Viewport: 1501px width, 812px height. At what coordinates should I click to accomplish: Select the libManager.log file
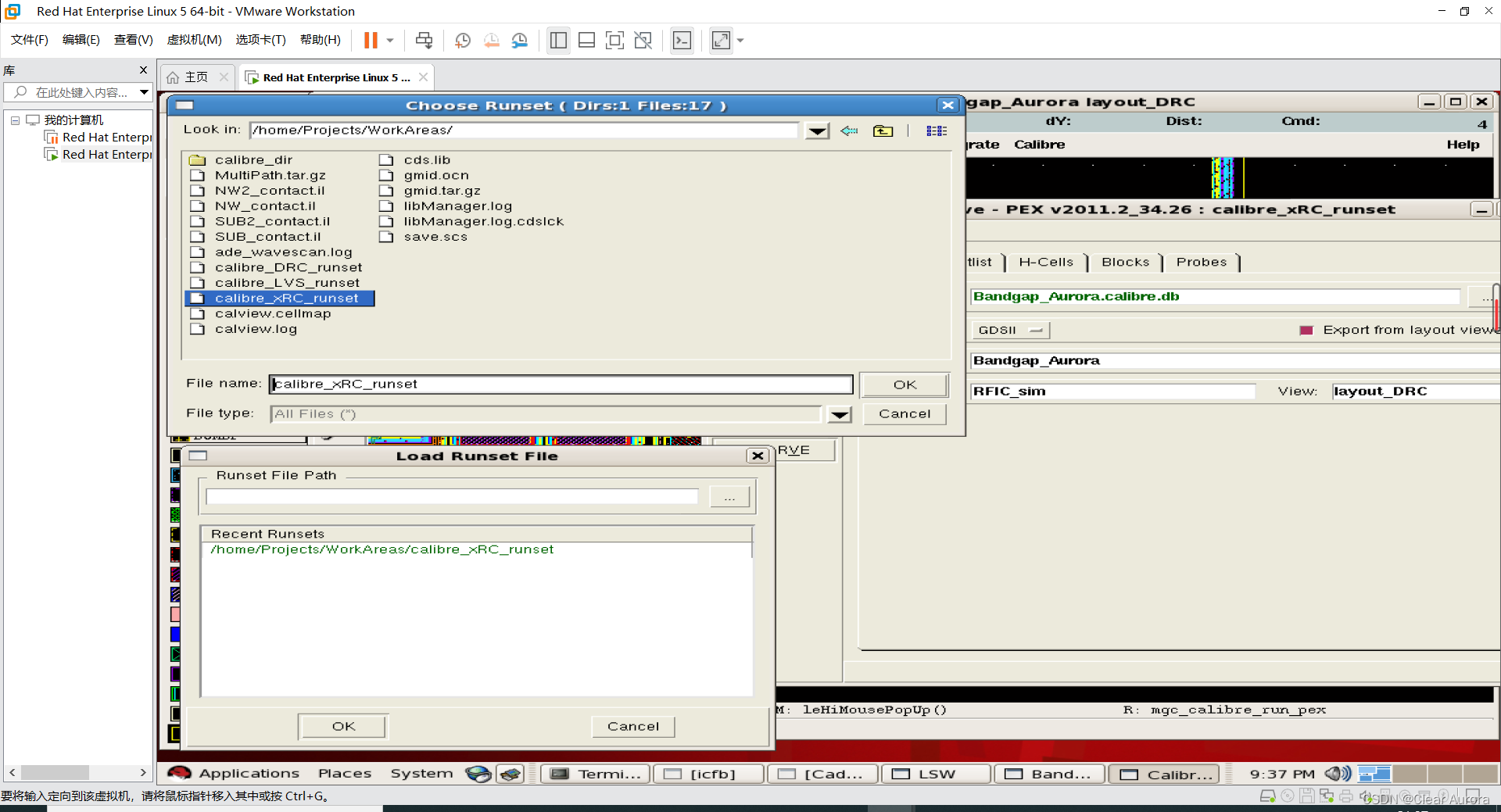[446, 206]
